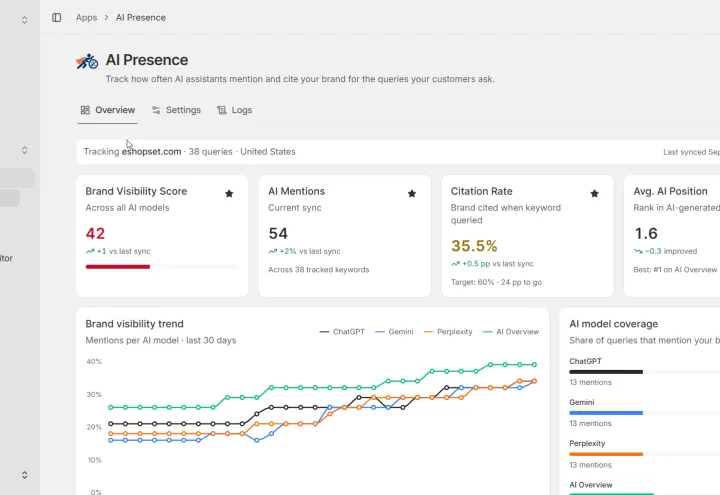Toggle star on Citation Rate card
The image size is (720, 495).
click(595, 194)
